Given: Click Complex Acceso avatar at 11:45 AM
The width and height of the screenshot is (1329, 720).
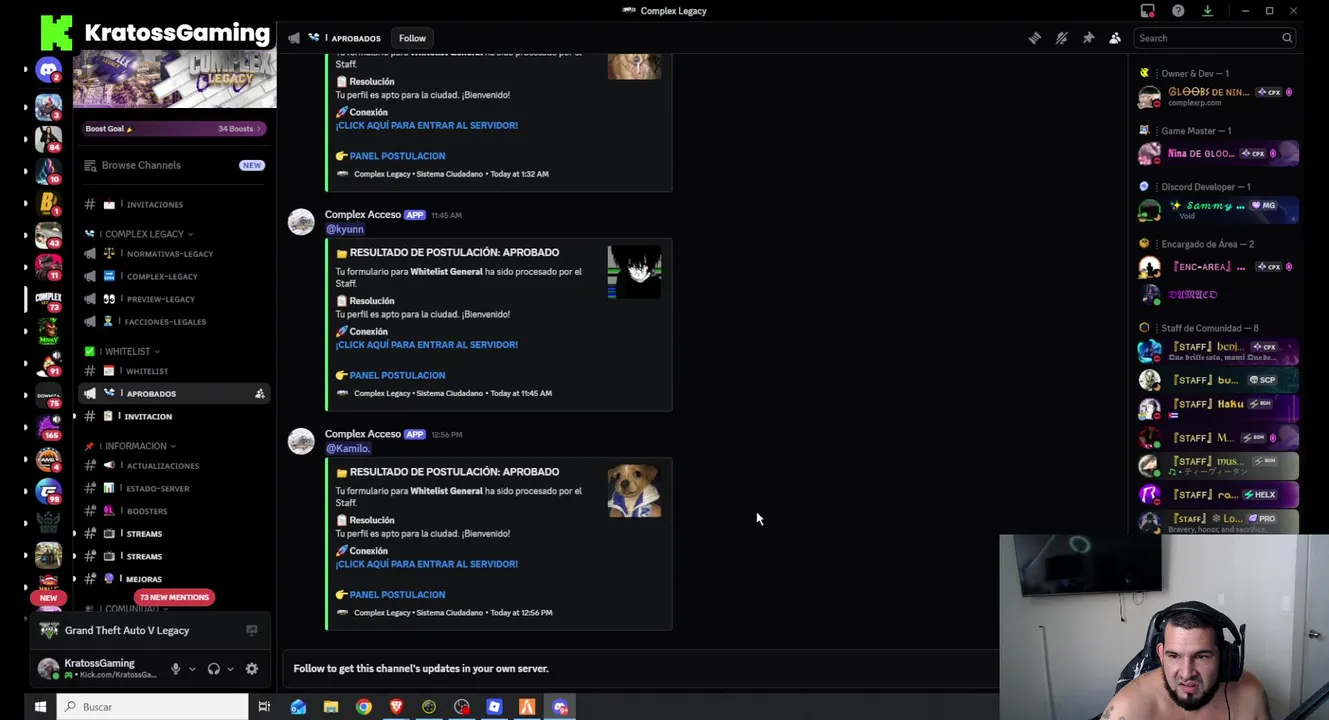Looking at the screenshot, I should pyautogui.click(x=301, y=222).
